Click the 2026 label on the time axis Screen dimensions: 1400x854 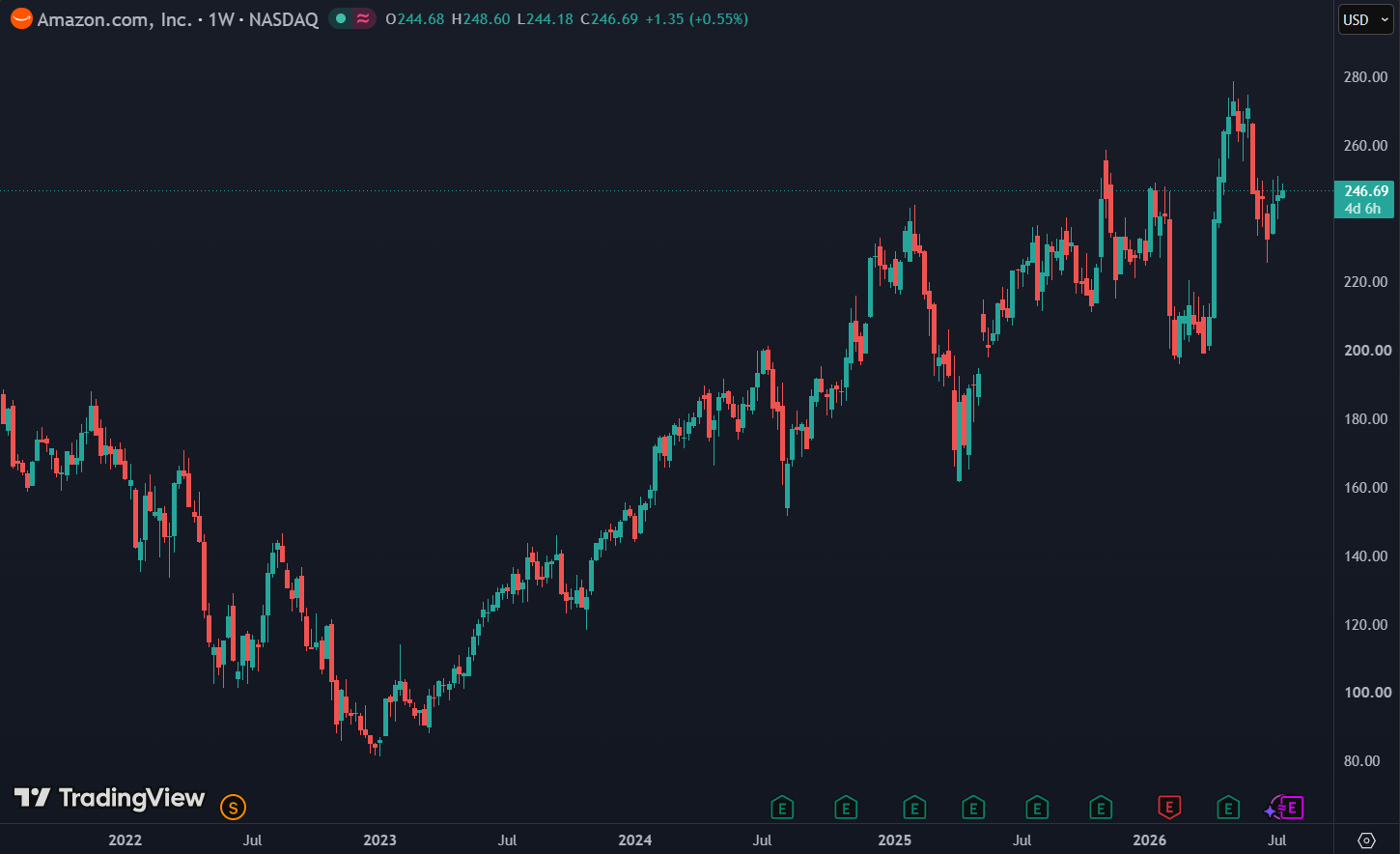coord(1150,840)
